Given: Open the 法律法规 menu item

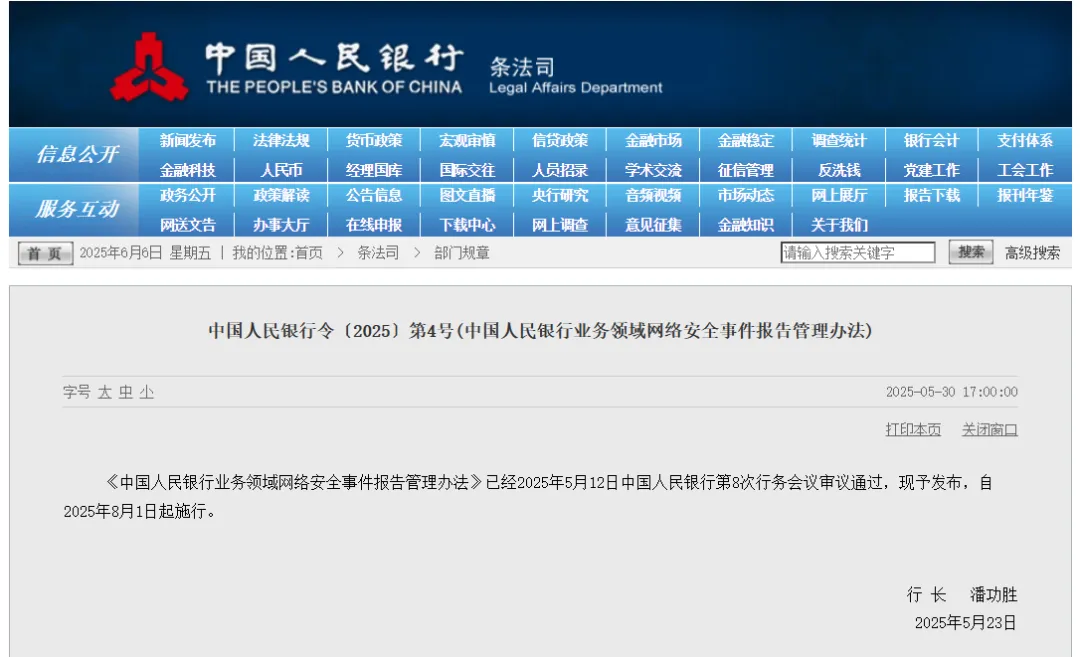Looking at the screenshot, I should (x=281, y=140).
